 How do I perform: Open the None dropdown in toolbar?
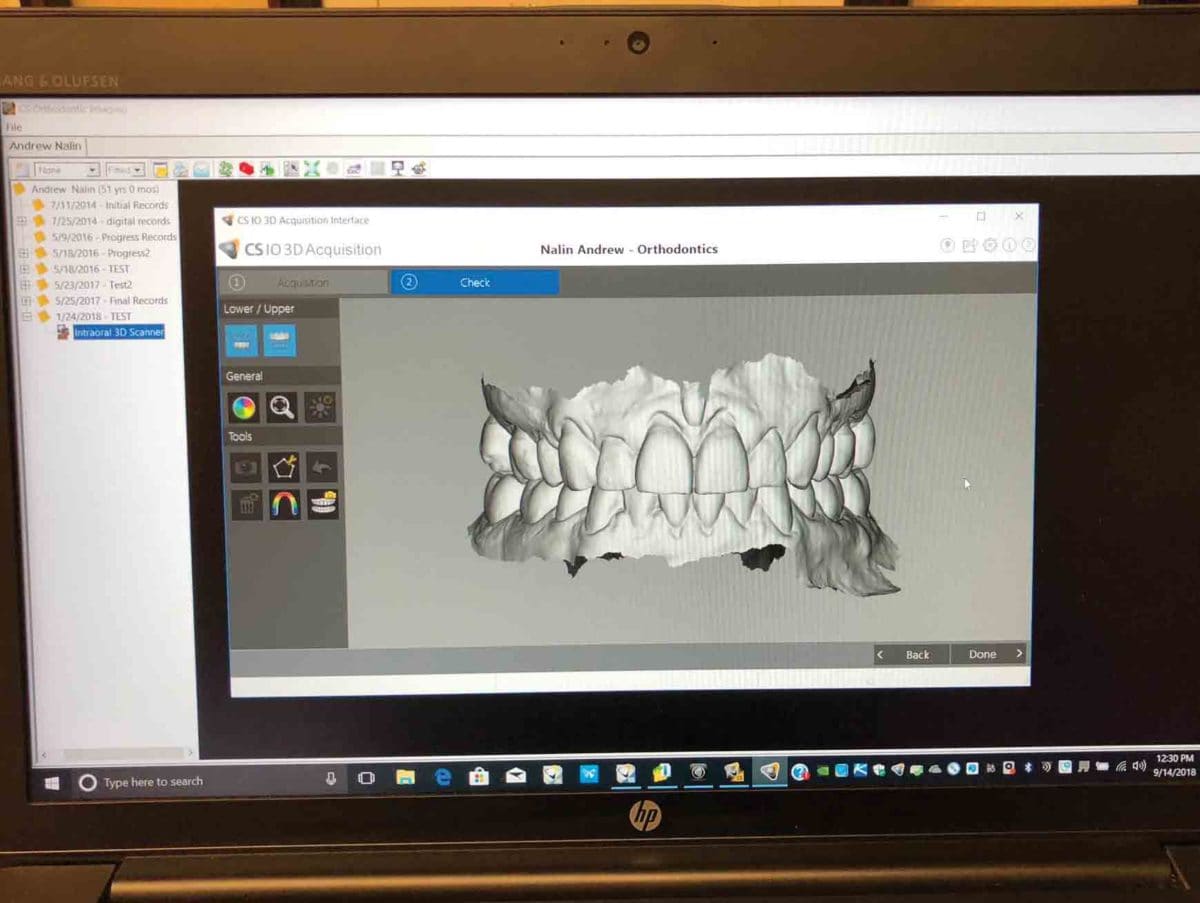[x=66, y=170]
